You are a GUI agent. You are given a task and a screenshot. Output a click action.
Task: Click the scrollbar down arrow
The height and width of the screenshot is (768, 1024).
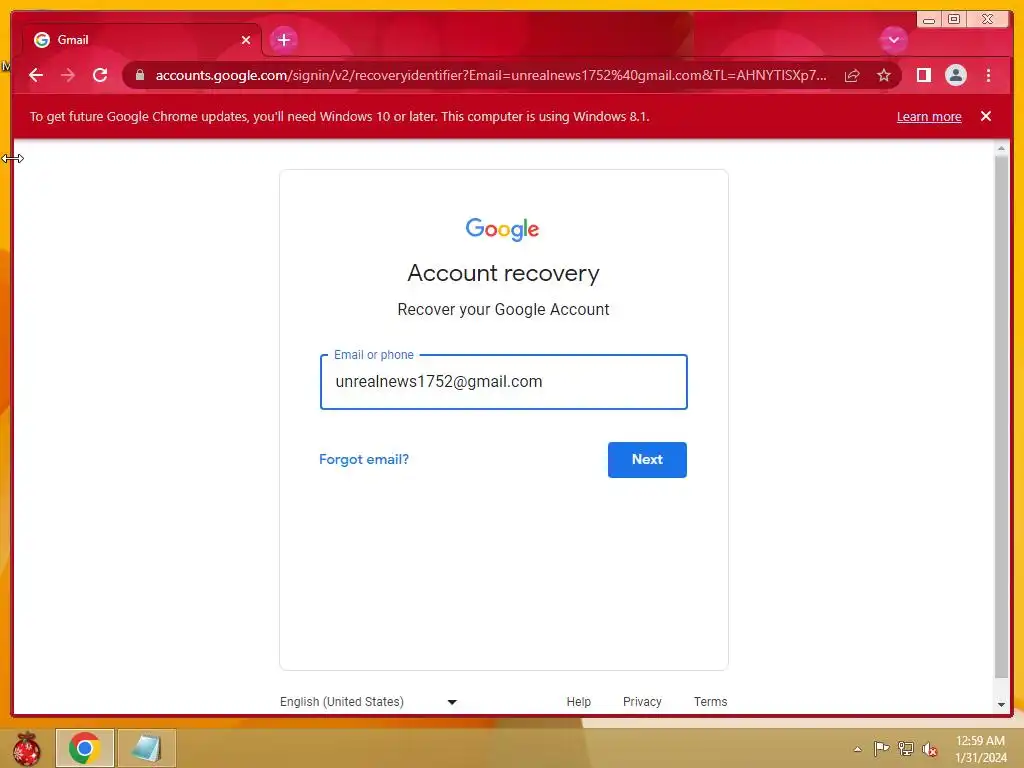click(1001, 705)
